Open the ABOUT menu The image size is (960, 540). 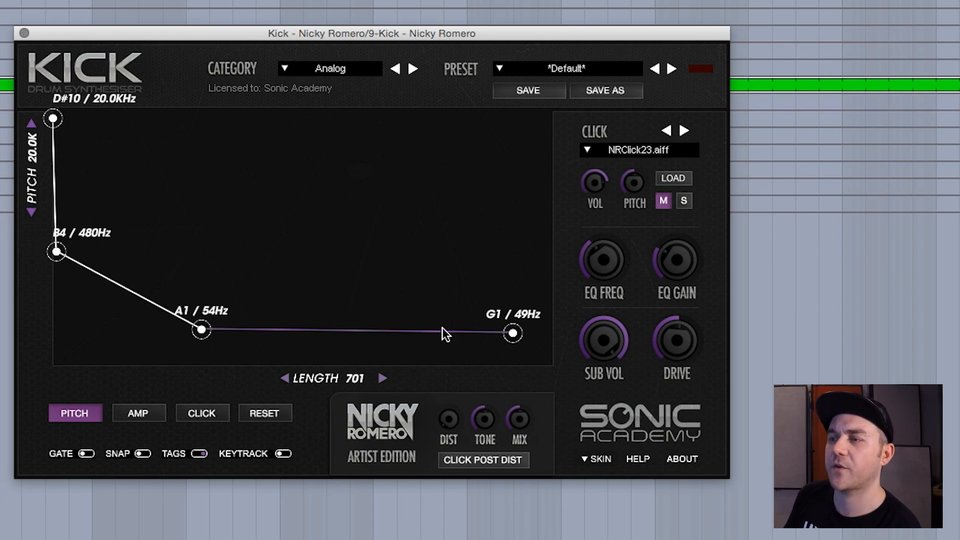pyautogui.click(x=681, y=459)
